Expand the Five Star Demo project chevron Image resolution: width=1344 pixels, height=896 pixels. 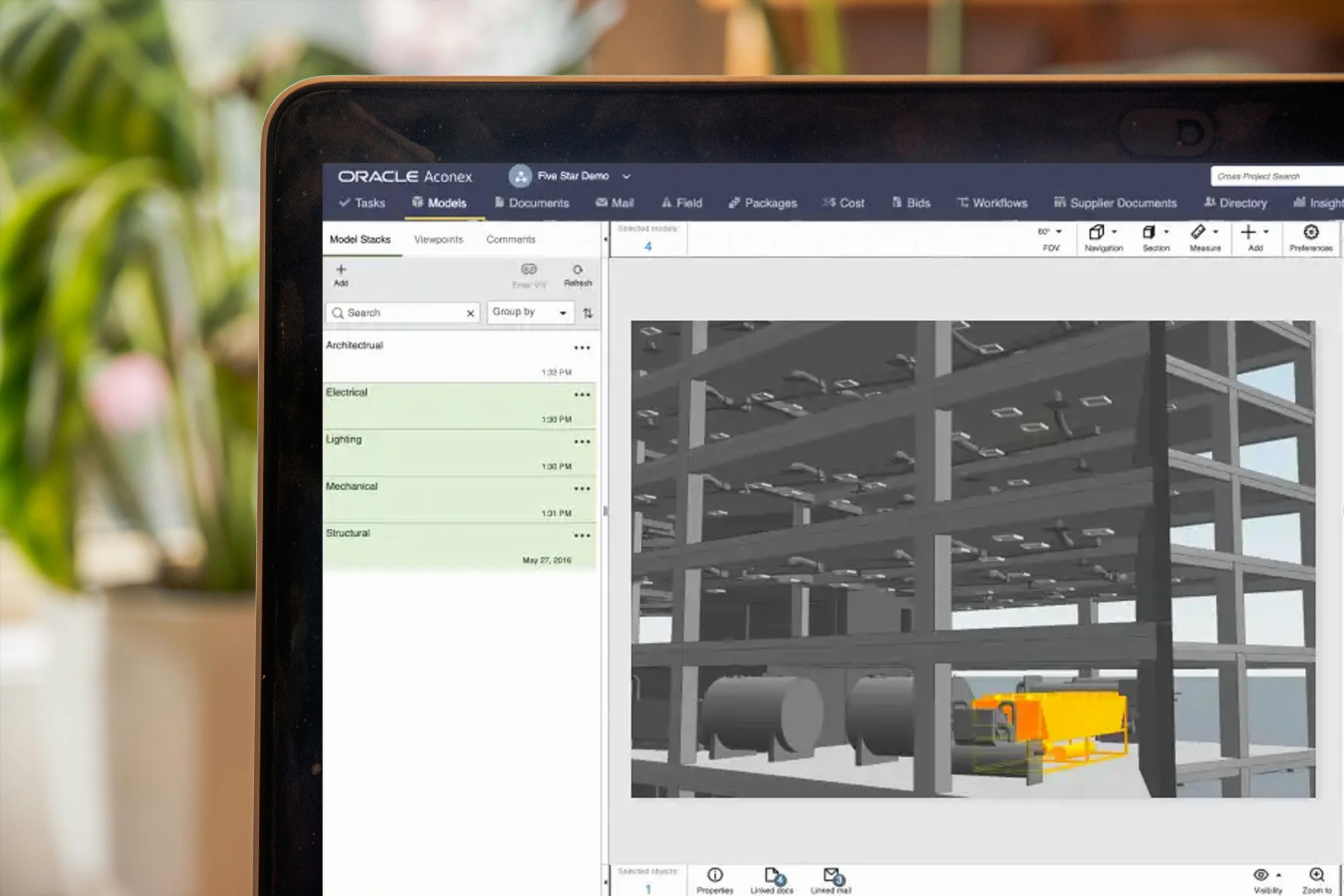(x=626, y=176)
